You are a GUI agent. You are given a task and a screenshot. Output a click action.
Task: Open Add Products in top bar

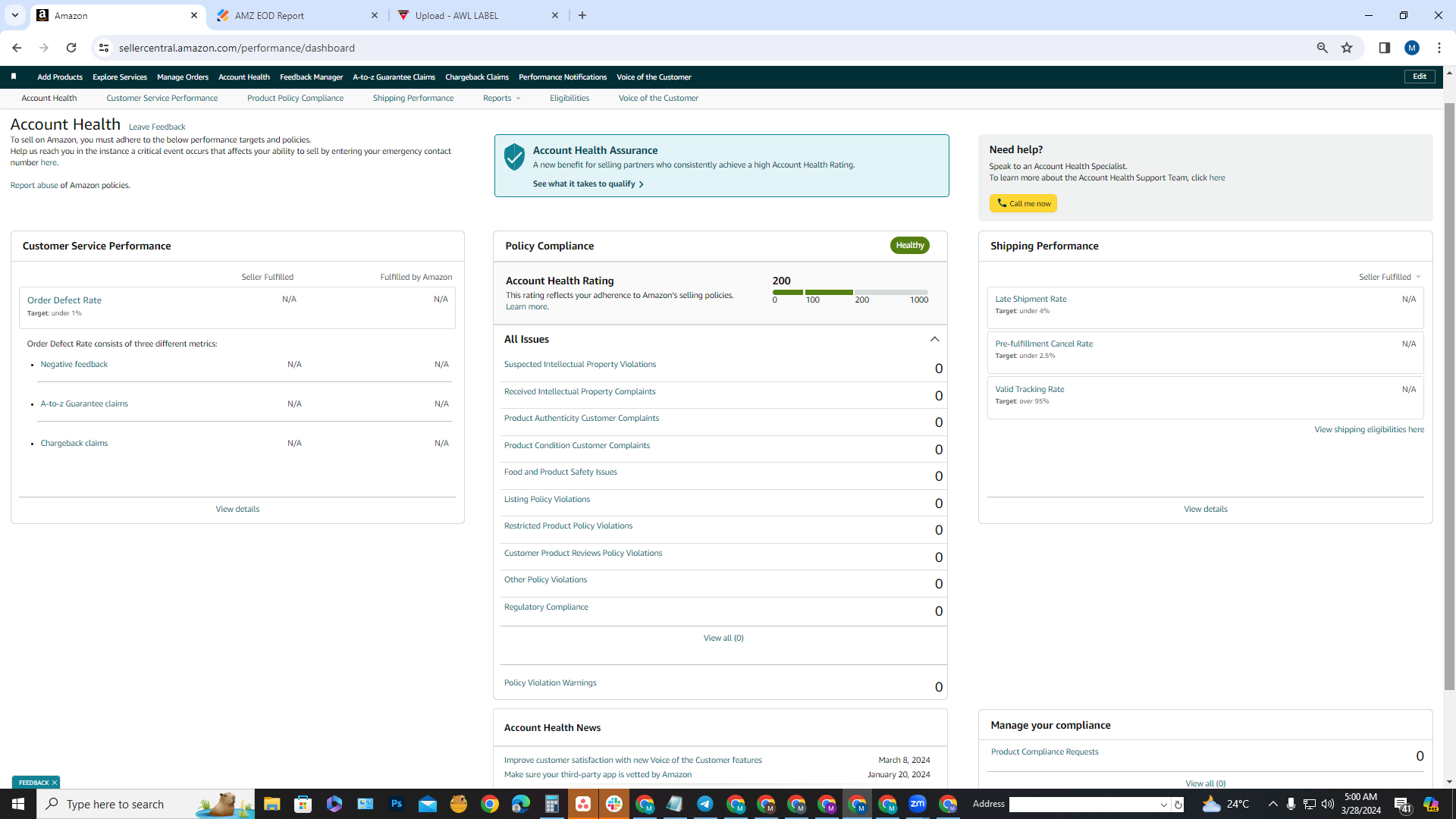(60, 77)
